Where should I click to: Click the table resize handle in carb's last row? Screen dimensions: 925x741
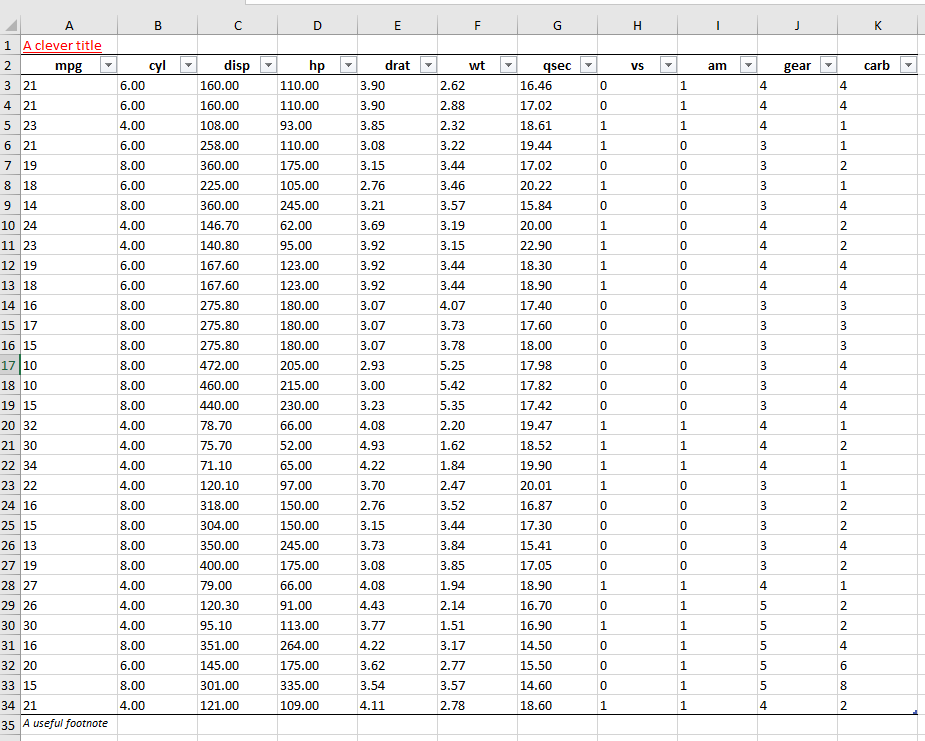(915, 712)
